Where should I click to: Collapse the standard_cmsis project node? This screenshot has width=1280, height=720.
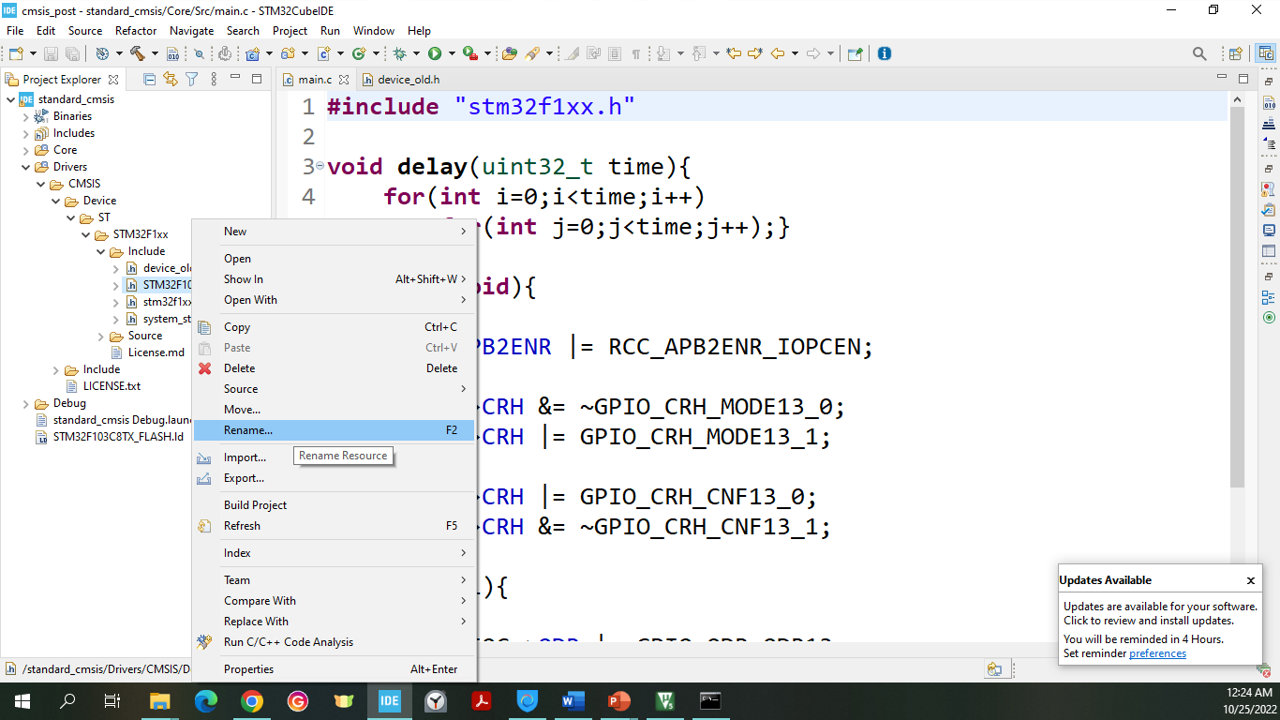pos(11,99)
